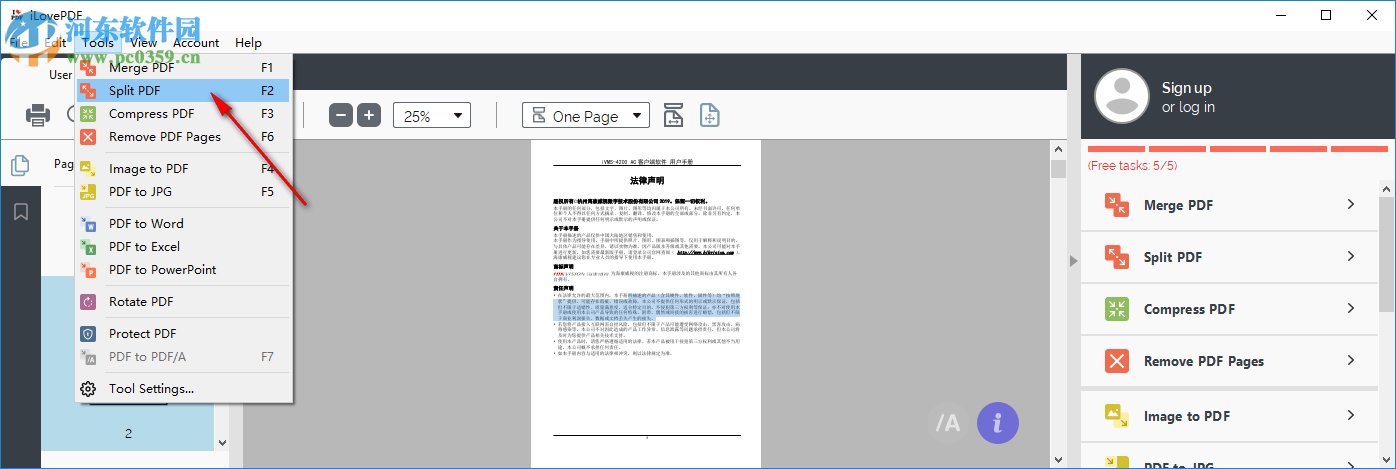
Task: Click the PDF to Excel icon in the menu
Action: click(88, 247)
